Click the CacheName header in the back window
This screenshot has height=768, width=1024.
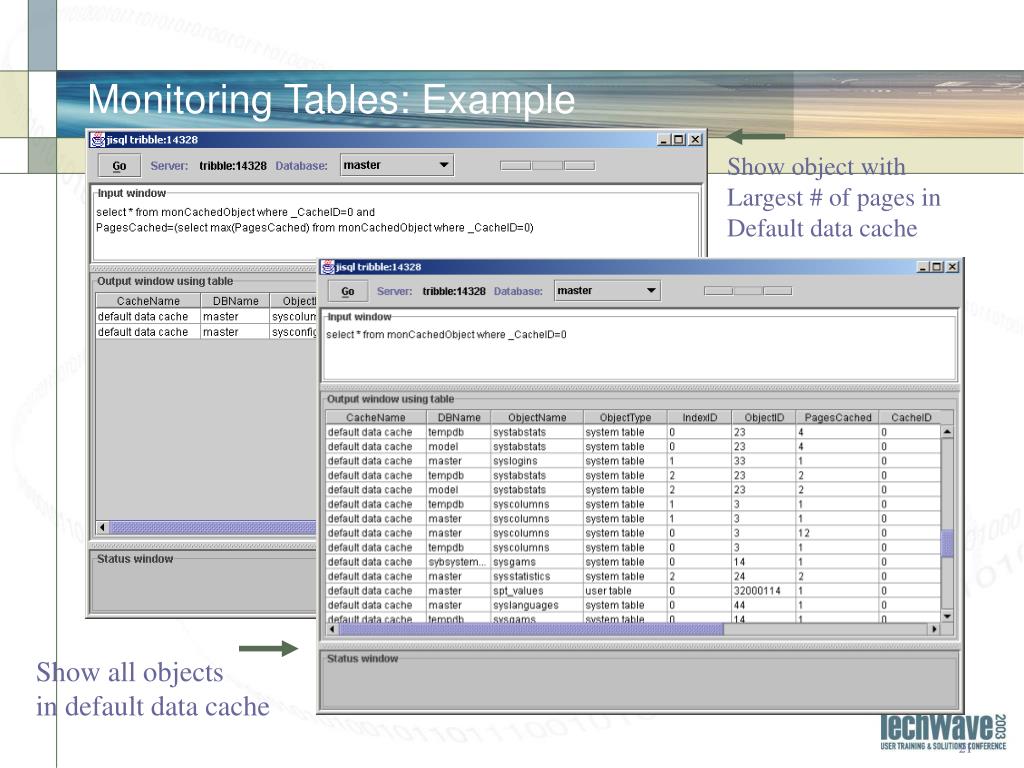coord(148,301)
